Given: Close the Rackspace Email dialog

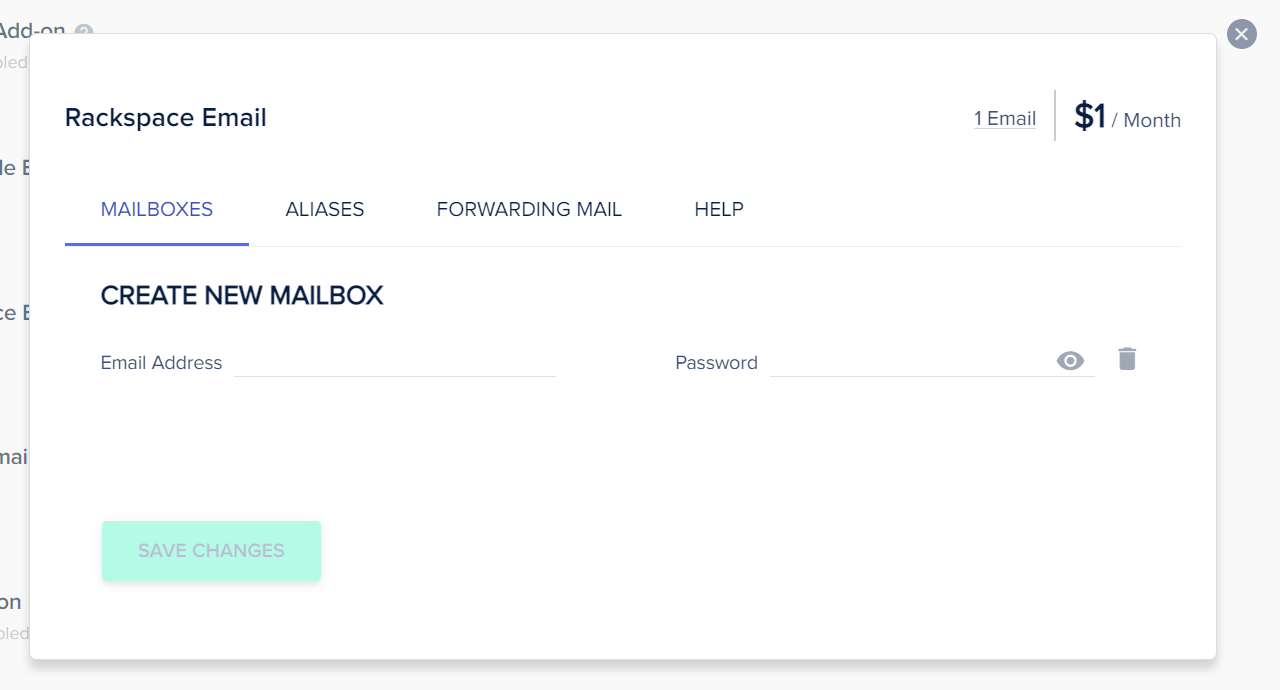Looking at the screenshot, I should click(x=1241, y=34).
